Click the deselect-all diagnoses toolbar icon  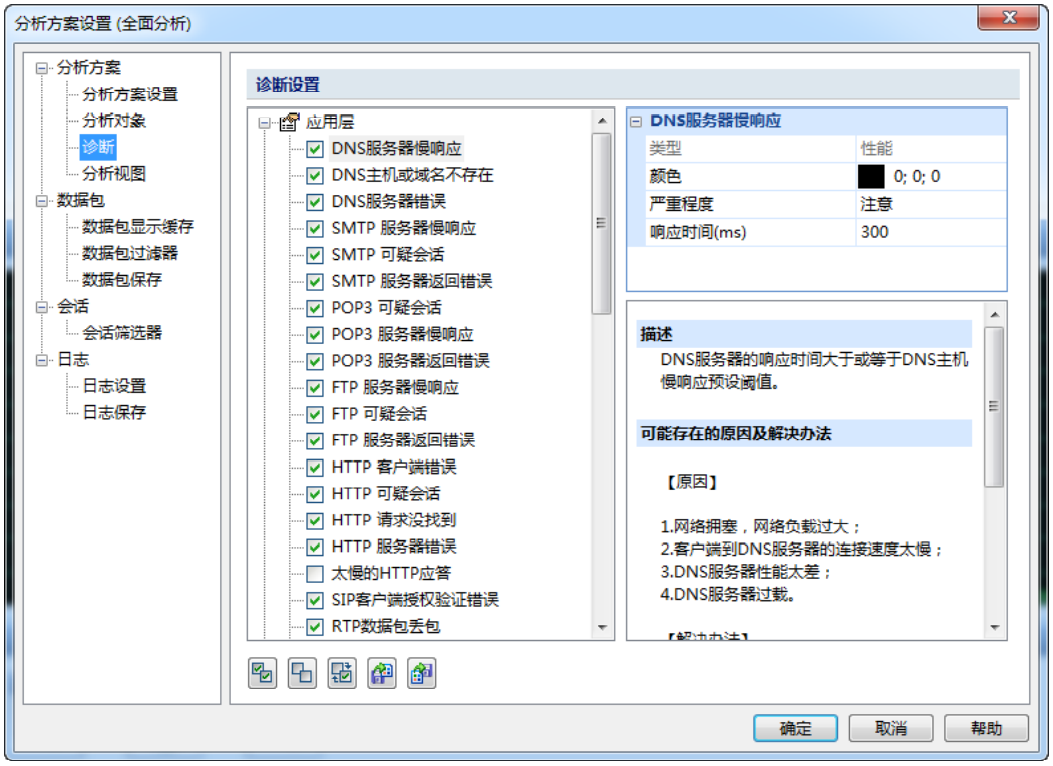pos(302,673)
